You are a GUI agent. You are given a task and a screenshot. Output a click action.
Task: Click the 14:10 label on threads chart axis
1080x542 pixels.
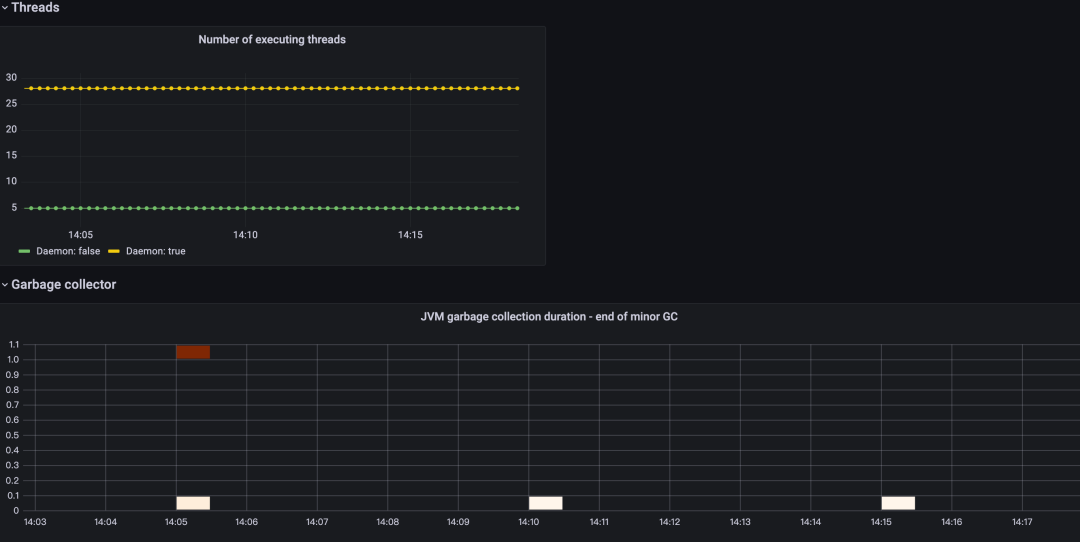pyautogui.click(x=246, y=235)
